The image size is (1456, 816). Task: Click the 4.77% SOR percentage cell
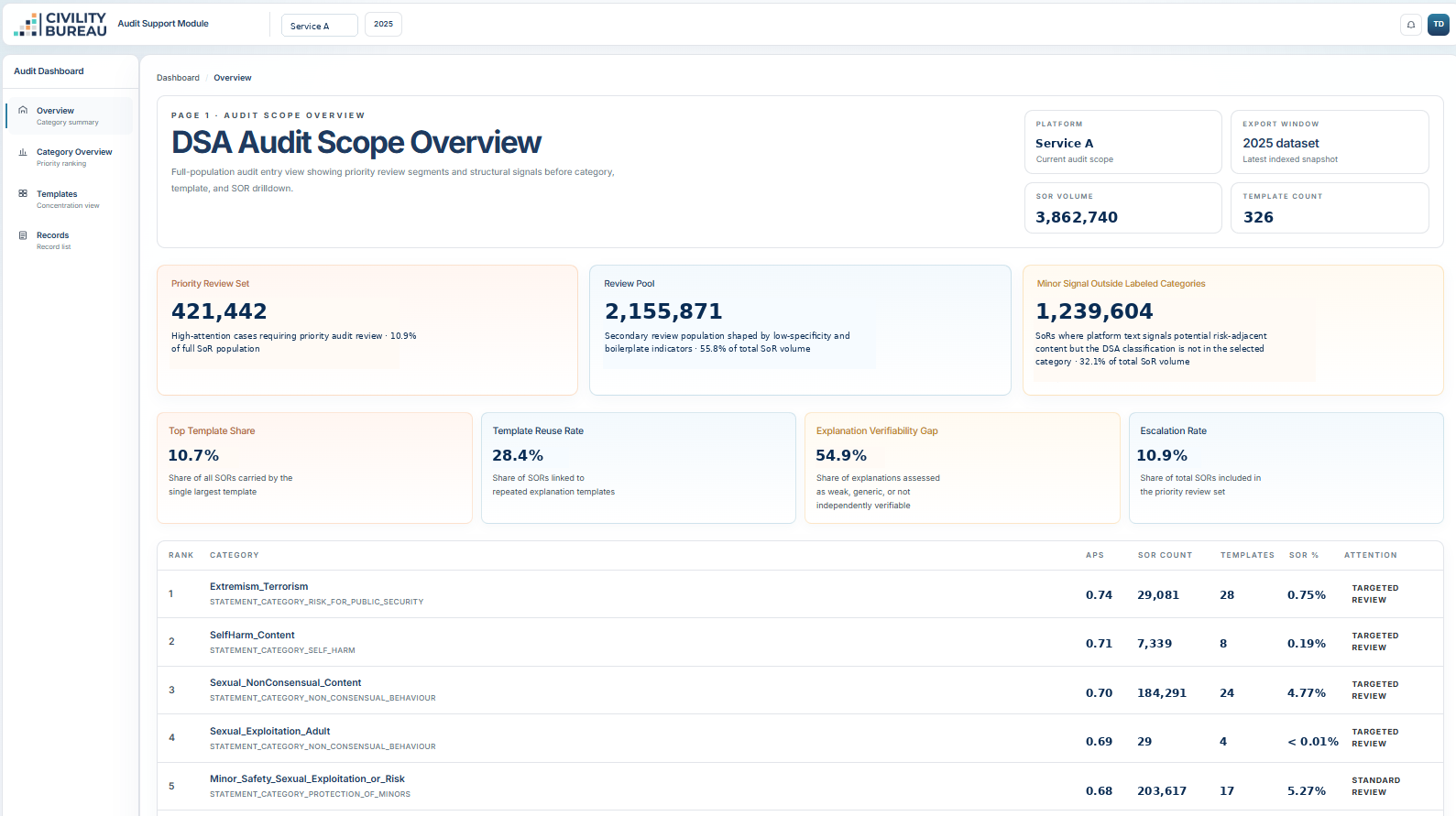(x=1307, y=693)
